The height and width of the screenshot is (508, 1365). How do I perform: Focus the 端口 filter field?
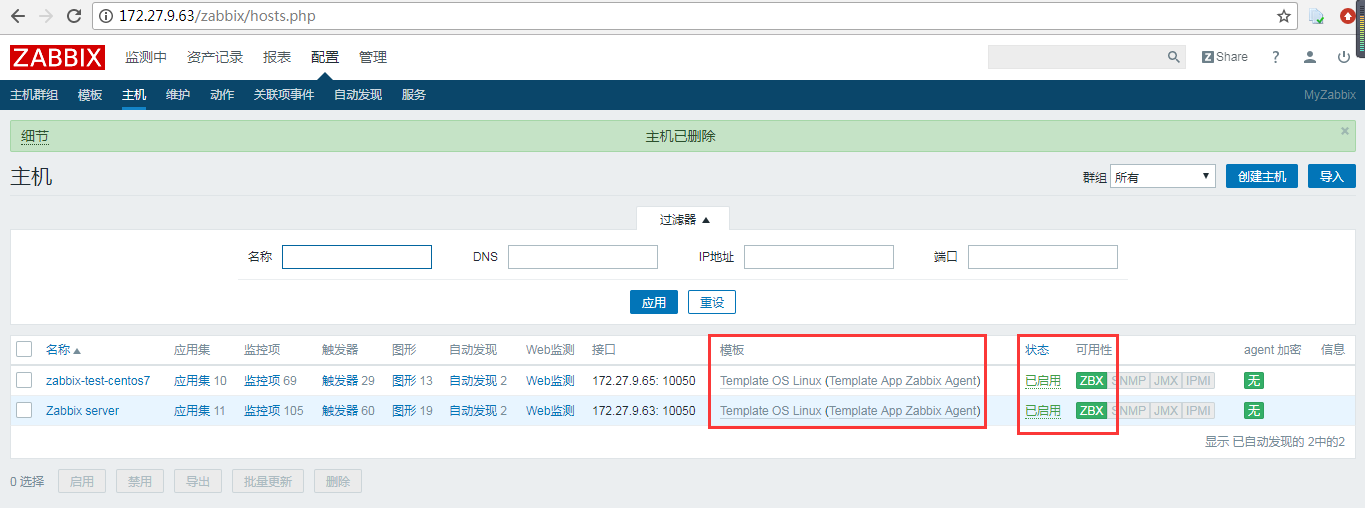point(1043,257)
